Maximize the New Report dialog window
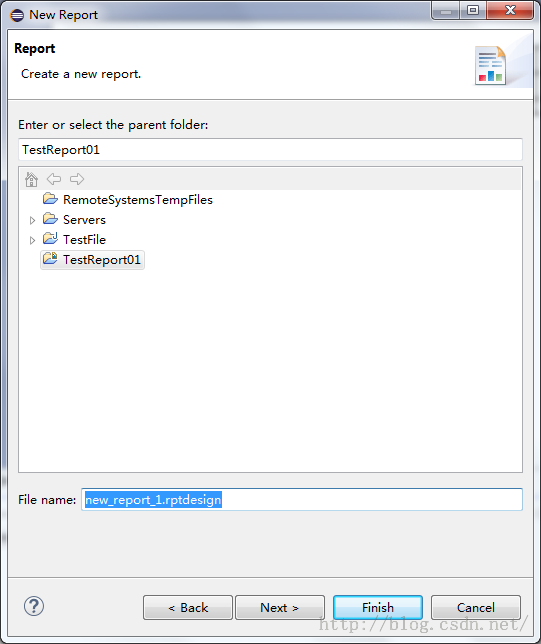 click(473, 10)
